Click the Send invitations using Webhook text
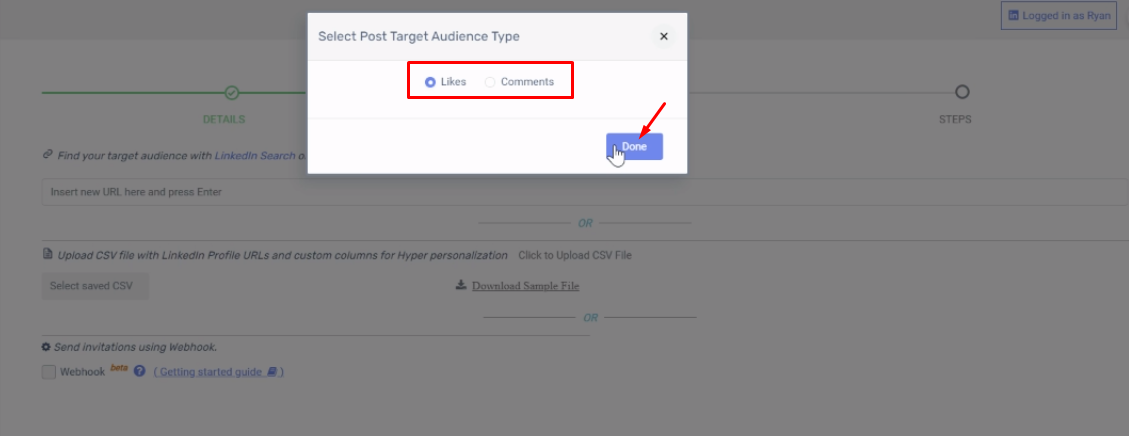 pyautogui.click(x=135, y=347)
